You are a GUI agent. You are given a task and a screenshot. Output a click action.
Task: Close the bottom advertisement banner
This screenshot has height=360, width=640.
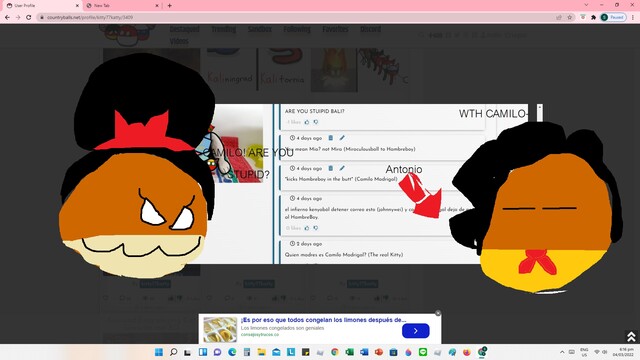(438, 313)
